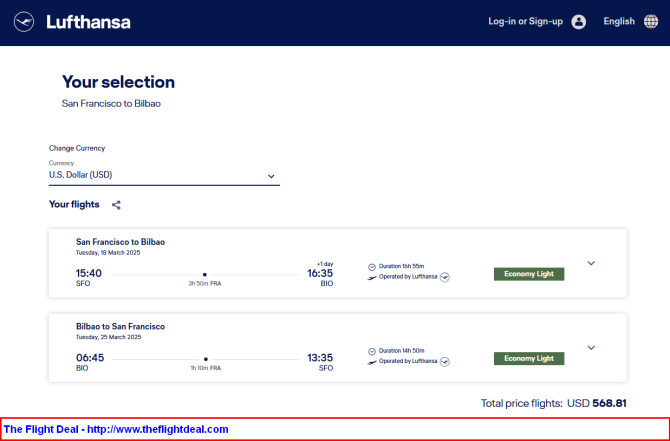The height and width of the screenshot is (441, 670).
Task: Click '+1 day' indicator on outbound arrival
Action: [325, 264]
